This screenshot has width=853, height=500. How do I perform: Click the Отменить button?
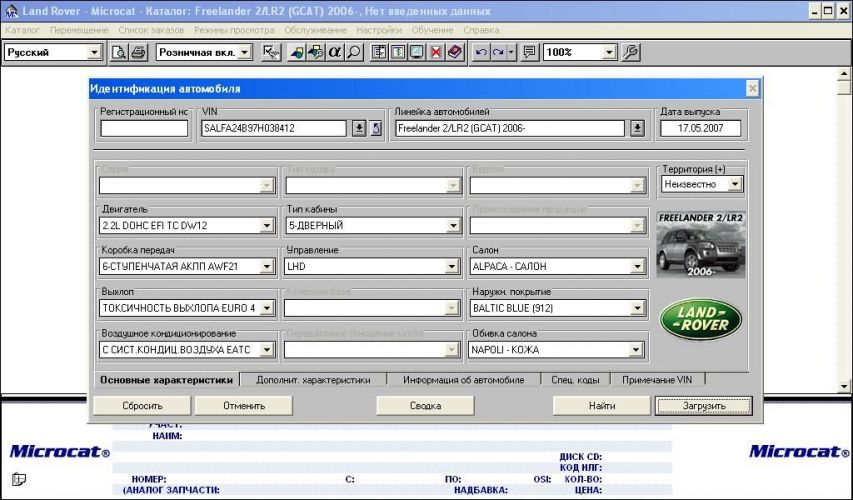point(244,406)
